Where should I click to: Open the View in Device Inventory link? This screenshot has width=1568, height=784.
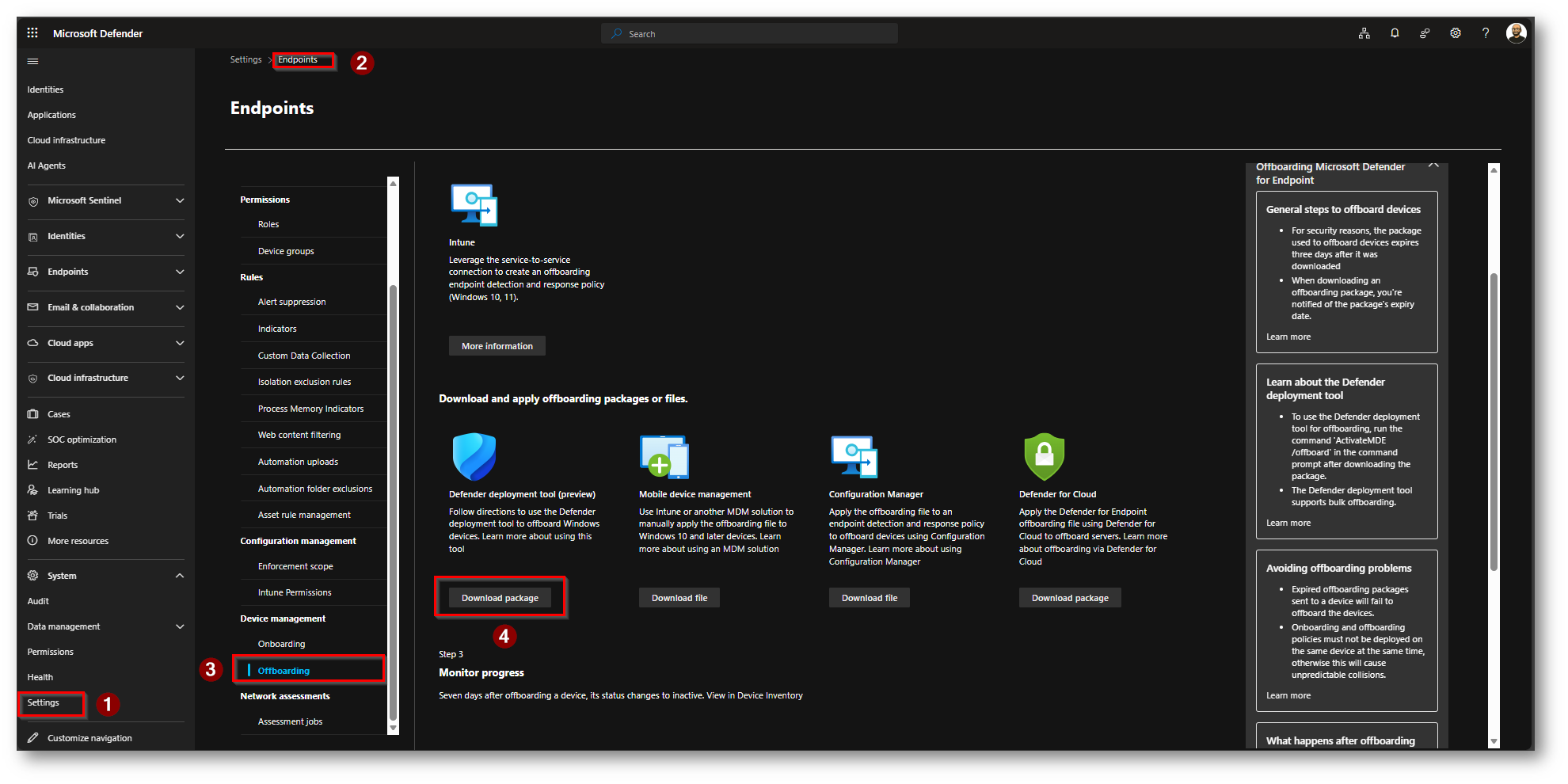[755, 695]
